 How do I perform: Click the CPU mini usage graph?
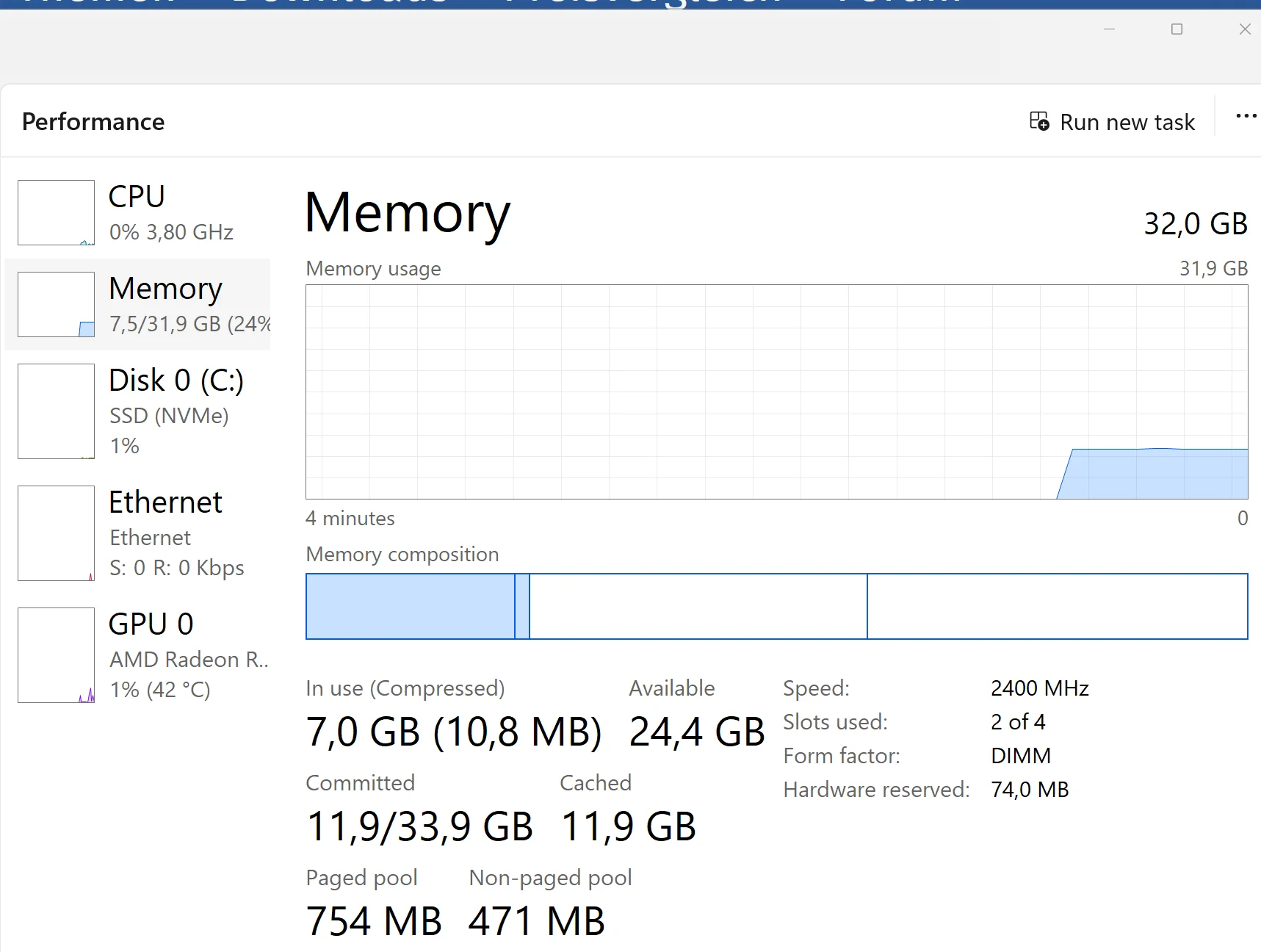[56, 212]
